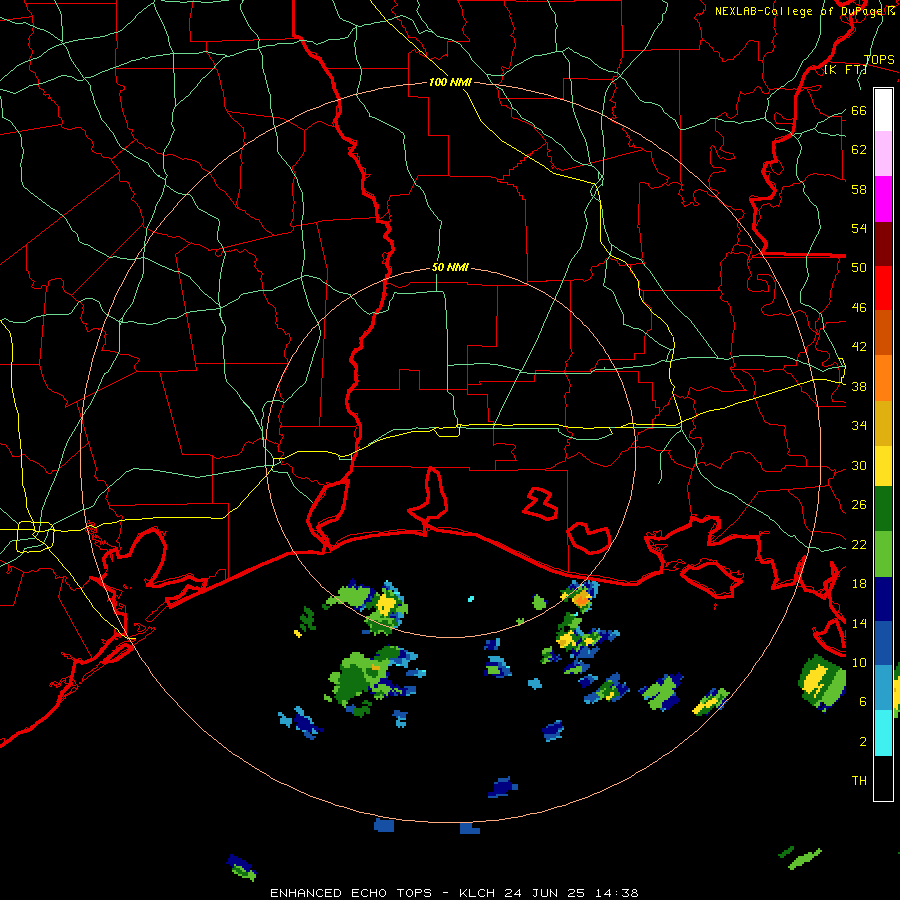Click the dark green legend swatch
900x900 pixels.
tap(883, 509)
